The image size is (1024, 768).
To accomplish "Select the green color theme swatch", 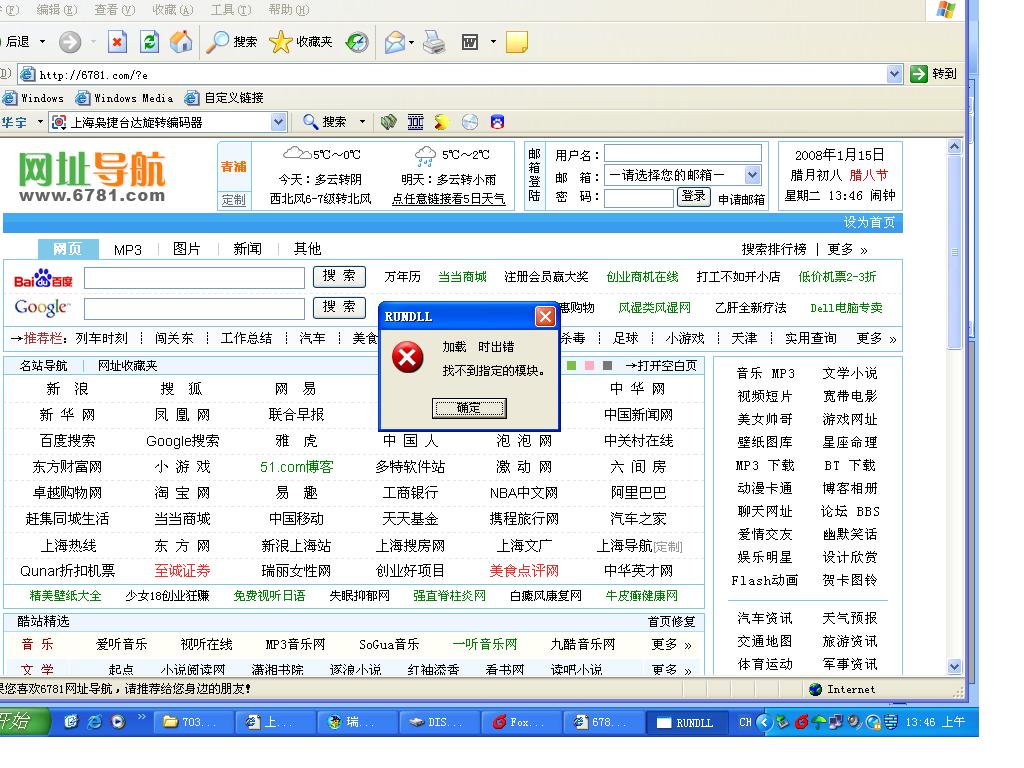I will click(x=572, y=366).
